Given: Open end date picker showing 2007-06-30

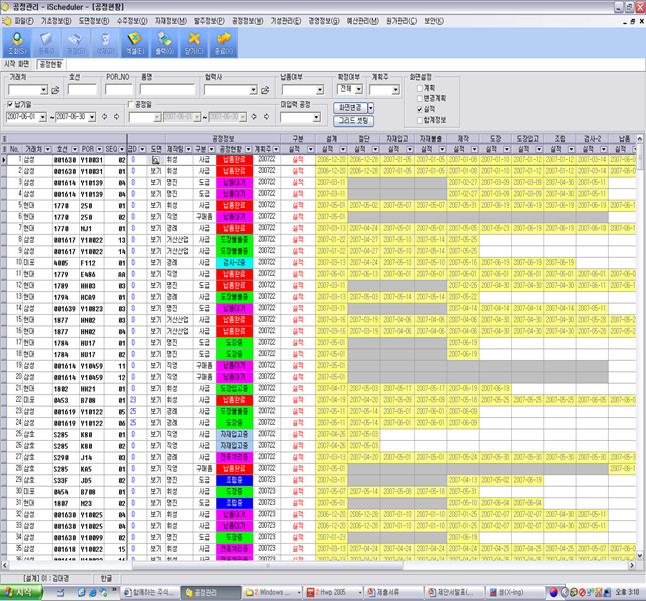Looking at the screenshot, I should pos(92,117).
